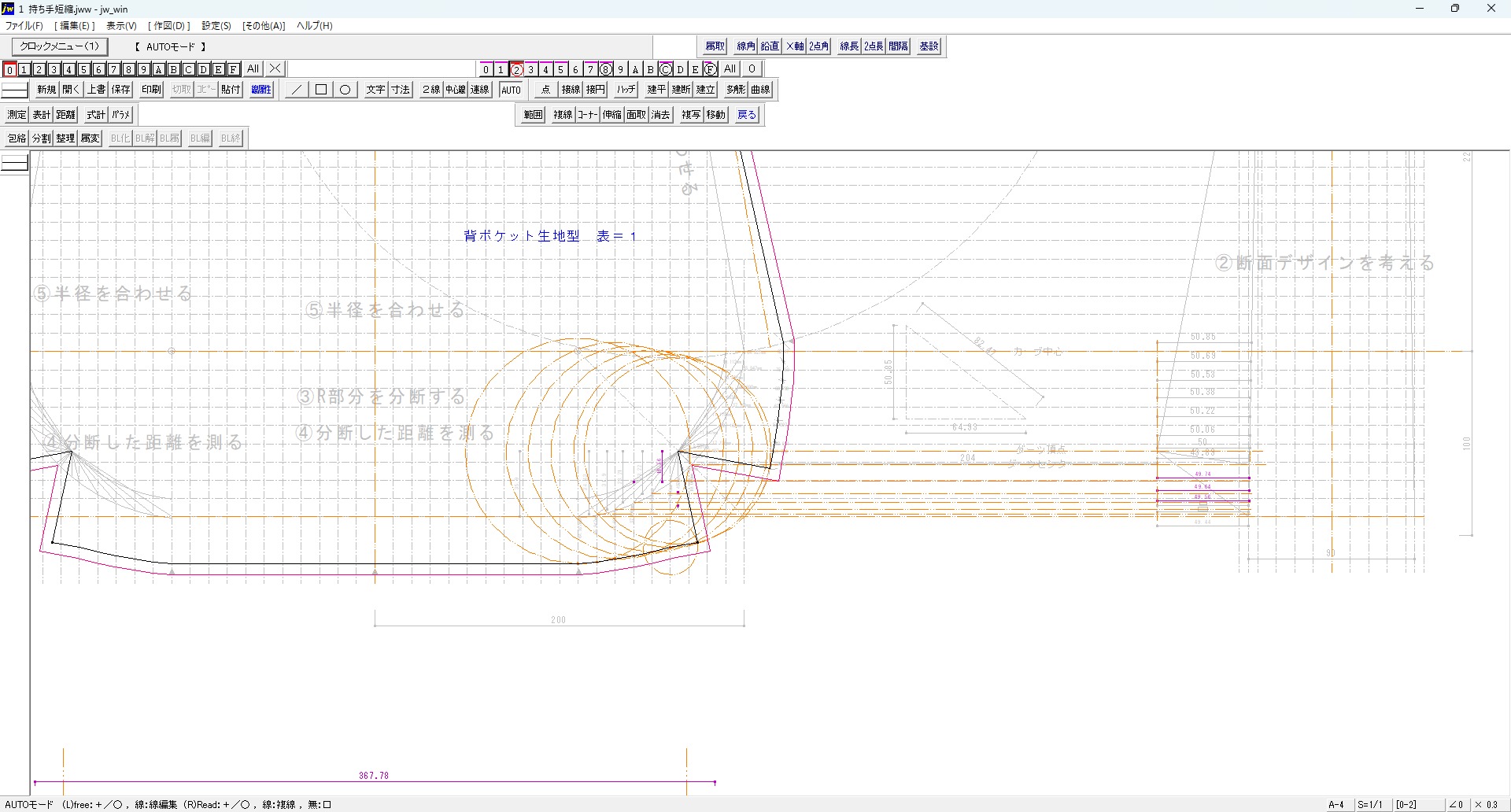
Task: Select the 連線 (continuous line) tool
Action: (x=479, y=90)
